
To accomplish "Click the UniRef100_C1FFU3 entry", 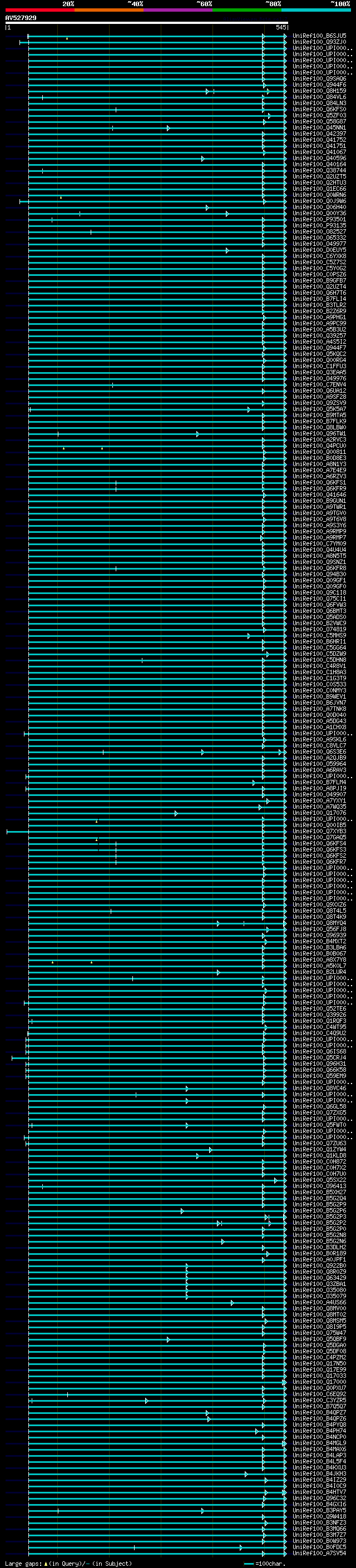I will (319, 367).
